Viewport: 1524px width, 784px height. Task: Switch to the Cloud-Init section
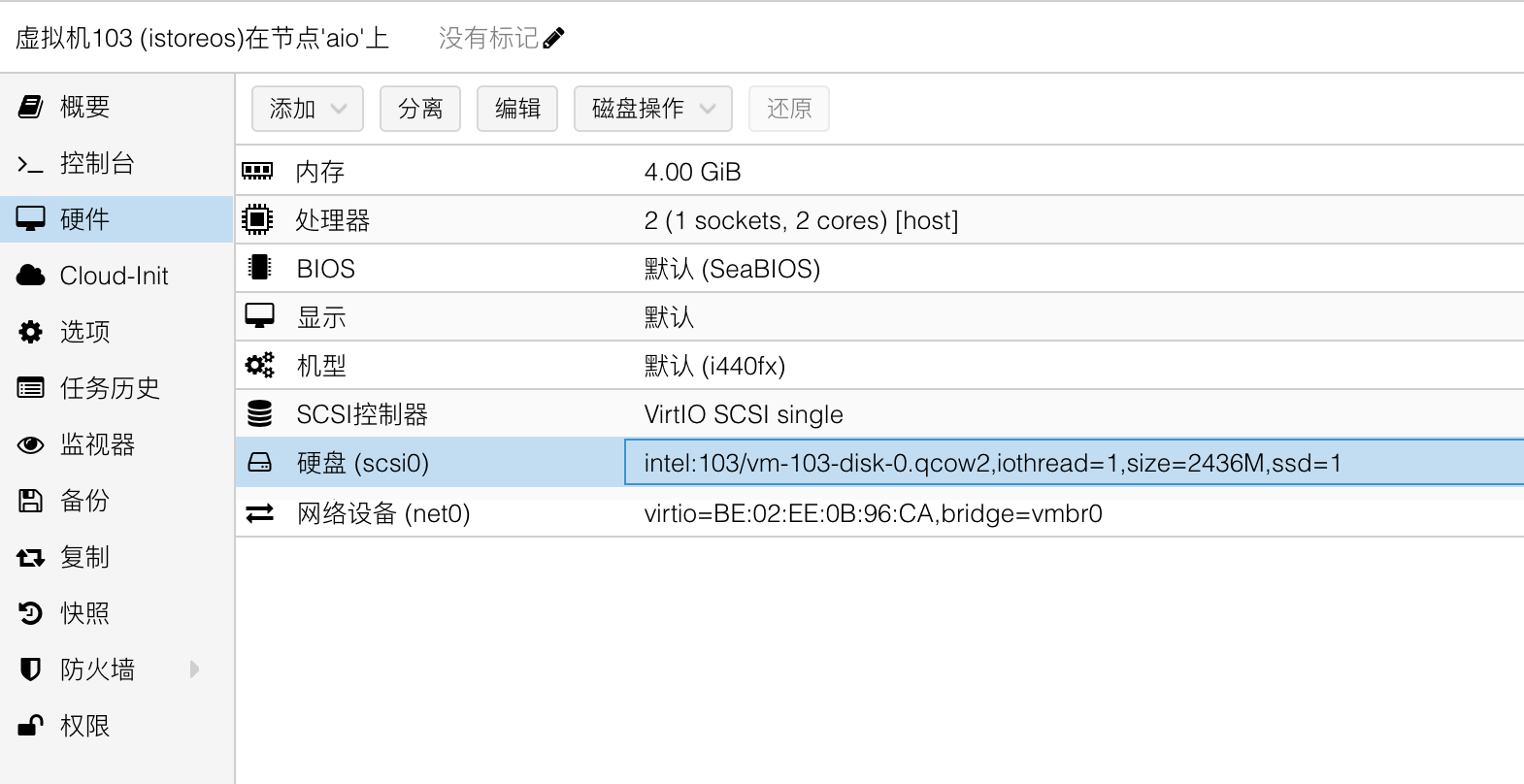pyautogui.click(x=114, y=276)
